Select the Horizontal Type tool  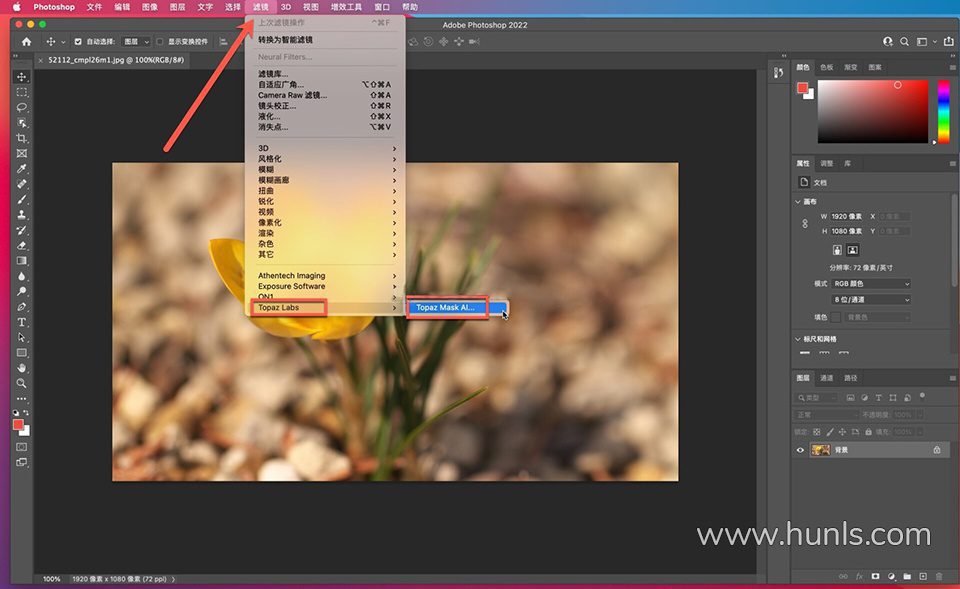tap(21, 322)
